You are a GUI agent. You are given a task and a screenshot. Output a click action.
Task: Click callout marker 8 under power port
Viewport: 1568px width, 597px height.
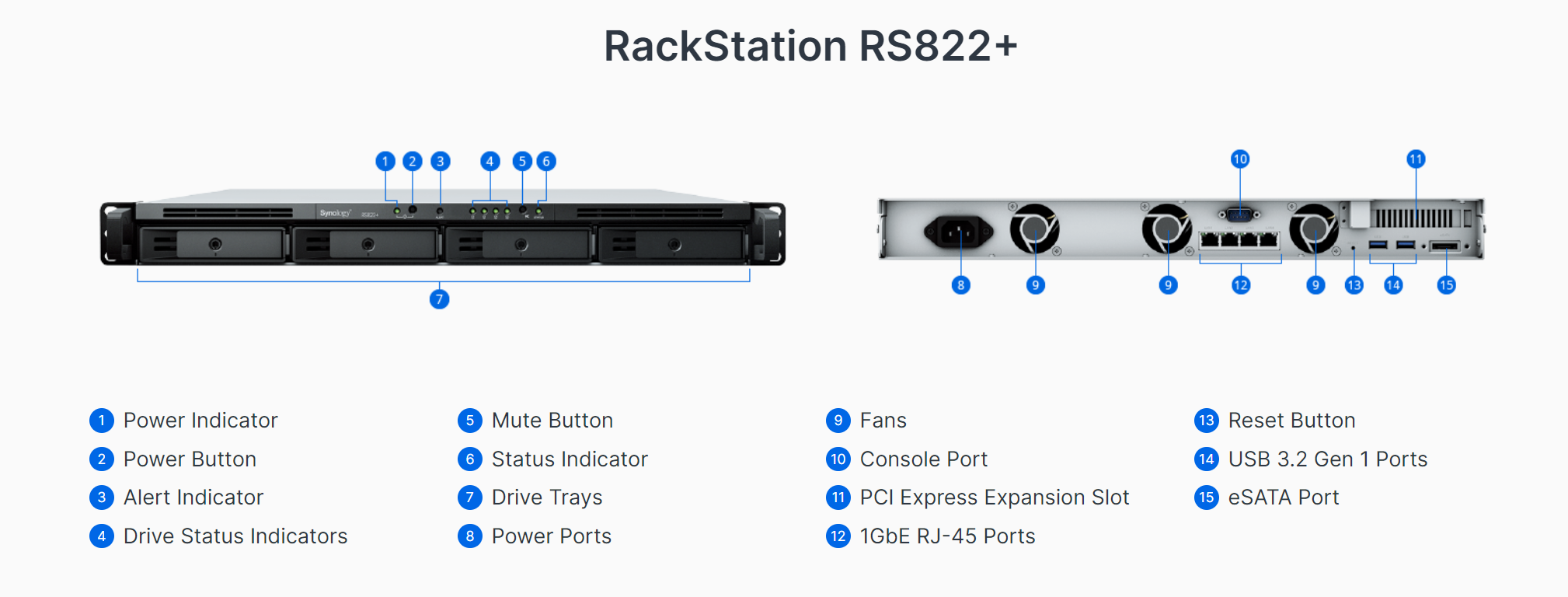coord(961,285)
